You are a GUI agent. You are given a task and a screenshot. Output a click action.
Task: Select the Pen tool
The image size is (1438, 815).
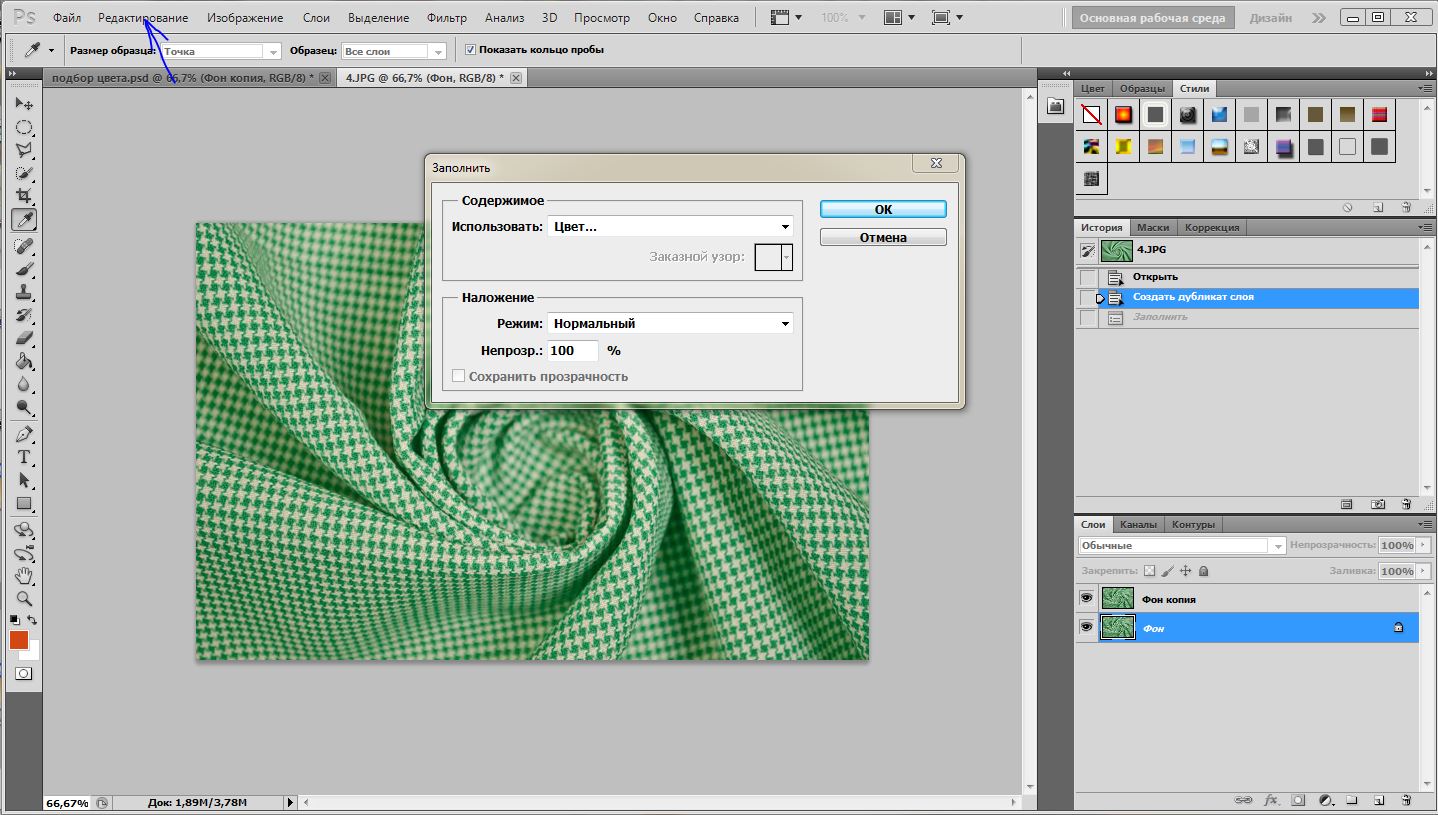click(x=24, y=434)
